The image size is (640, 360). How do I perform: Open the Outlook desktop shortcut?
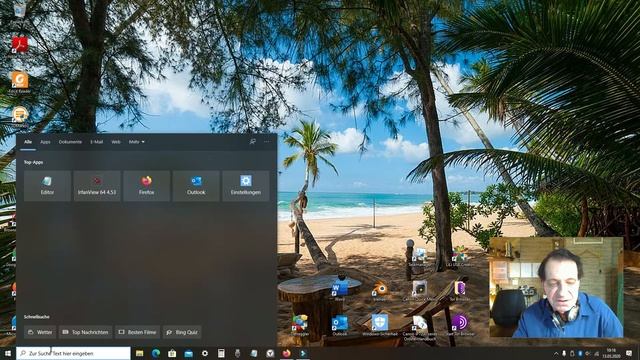pyautogui.click(x=340, y=325)
